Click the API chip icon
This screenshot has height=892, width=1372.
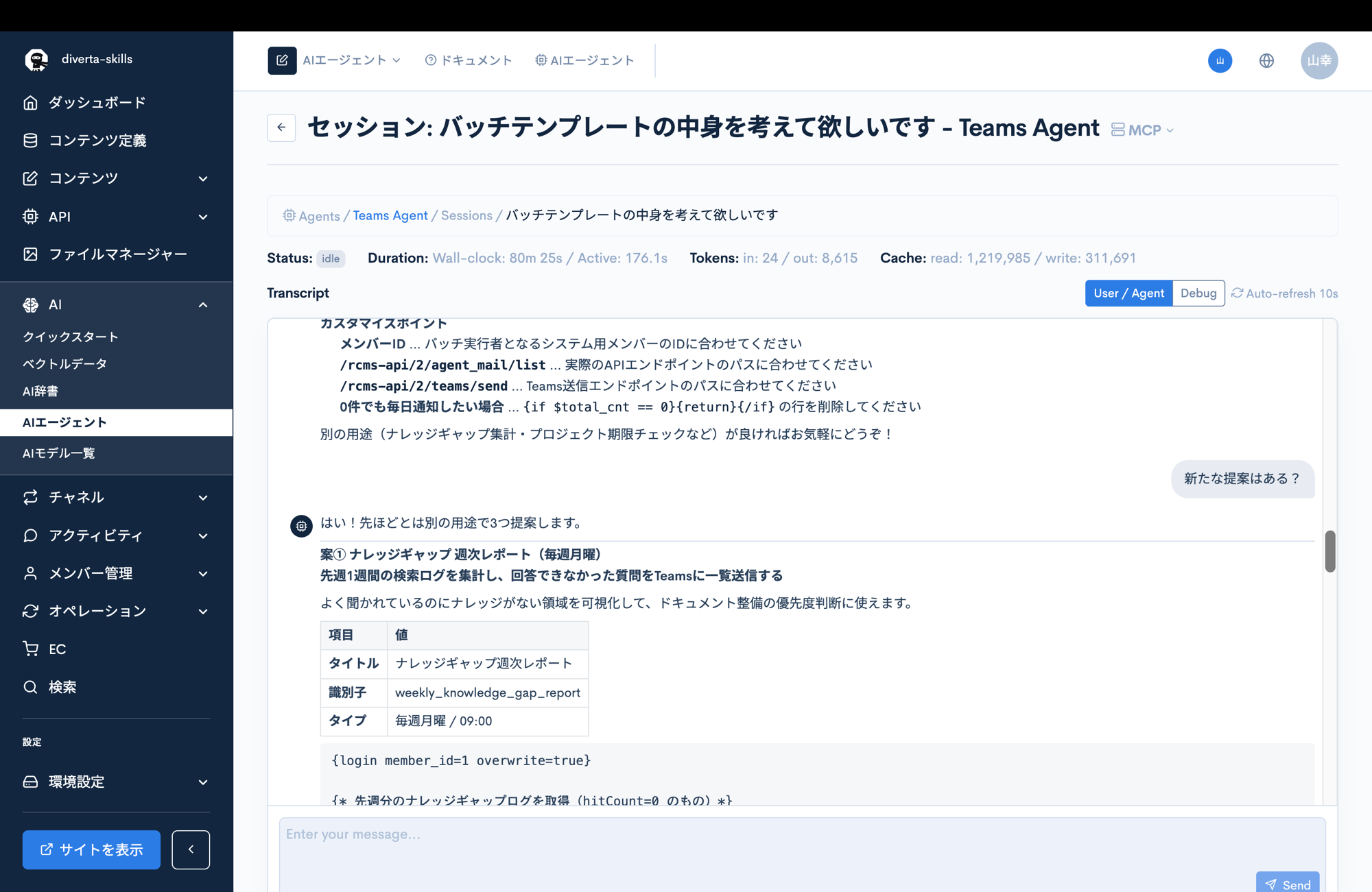click(x=30, y=217)
